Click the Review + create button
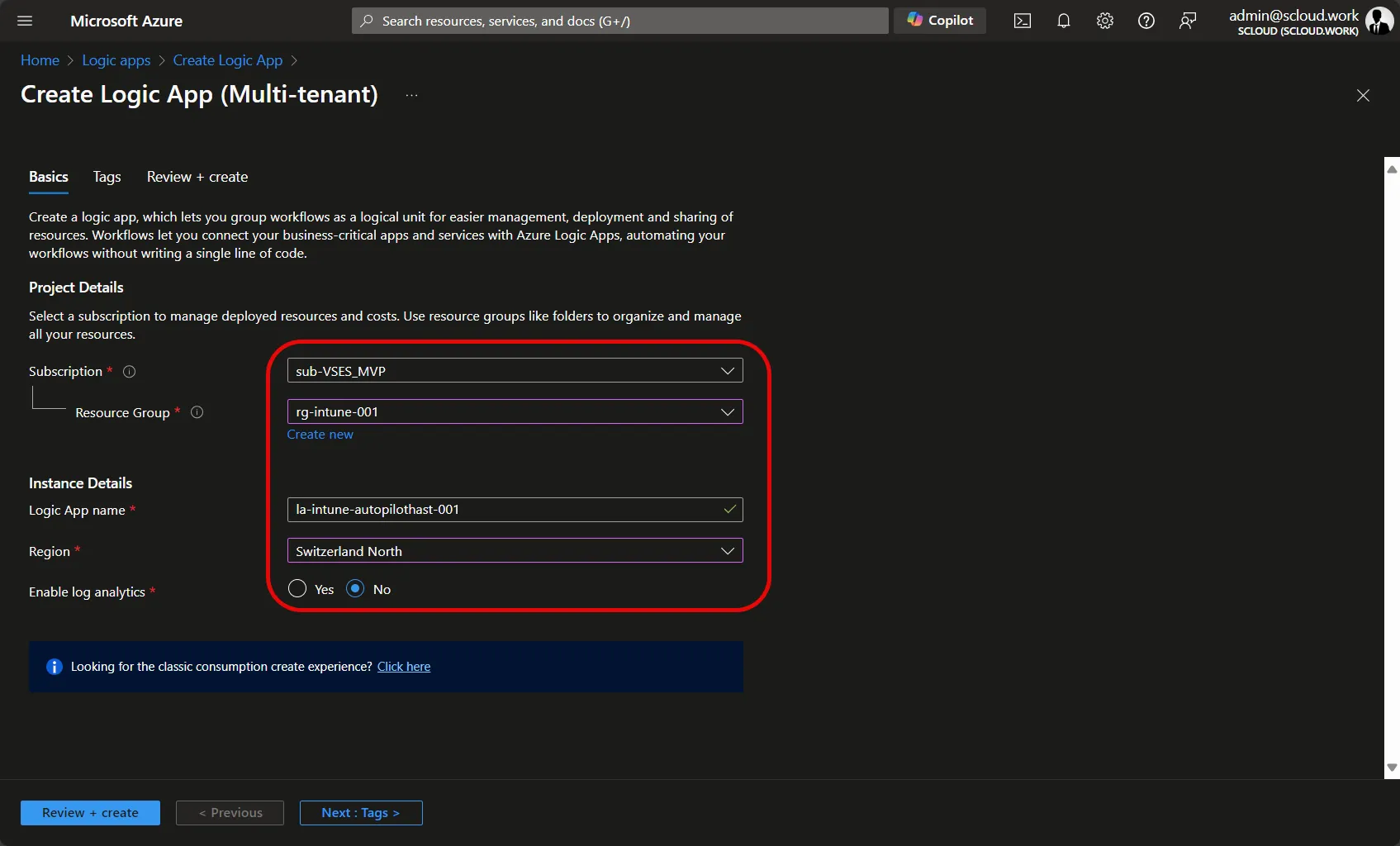1400x846 pixels. 90,813
